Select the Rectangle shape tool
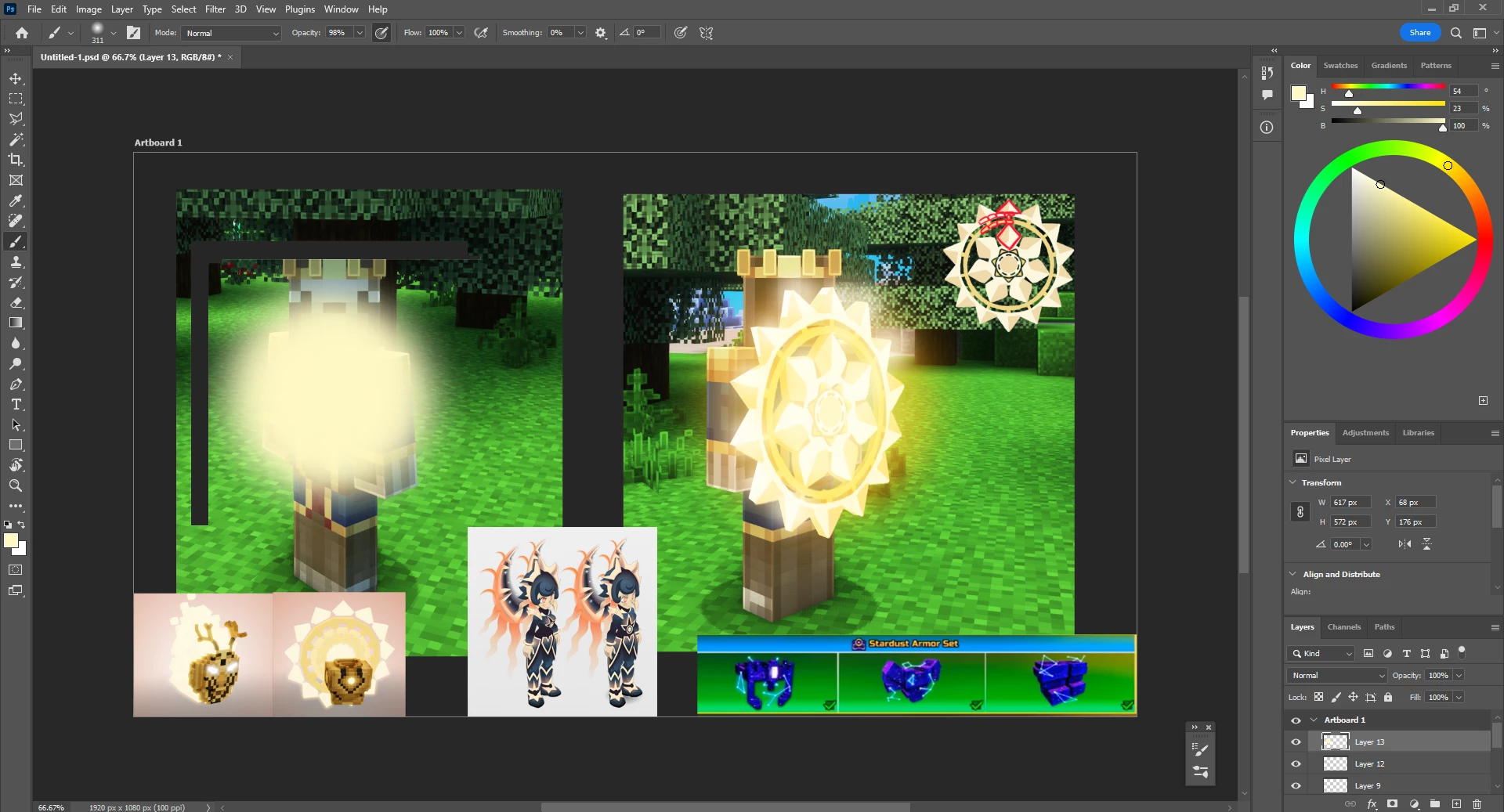The width and height of the screenshot is (1504, 812). pos(16,445)
